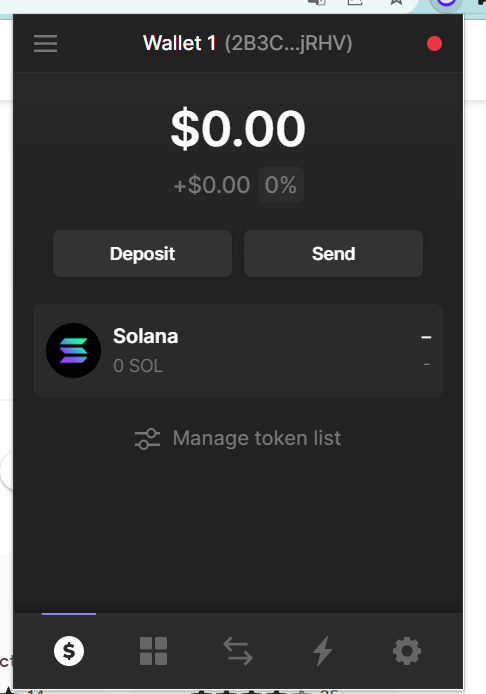Open the hamburger menu in wallet header
This screenshot has width=486, height=694.
[x=46, y=43]
